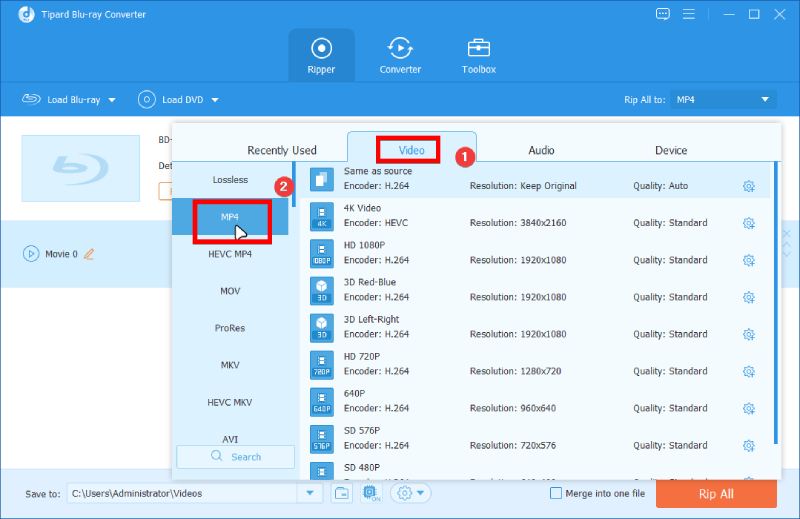Choose the Lossless format category
Screen dimensions: 800x519
[x=230, y=180]
